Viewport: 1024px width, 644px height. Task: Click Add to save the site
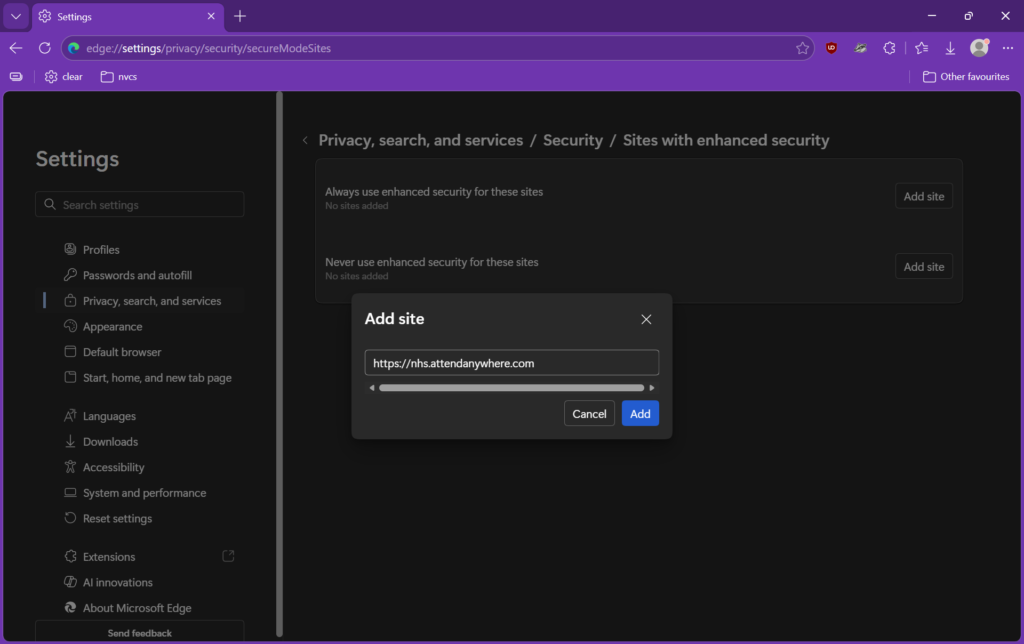tap(640, 413)
